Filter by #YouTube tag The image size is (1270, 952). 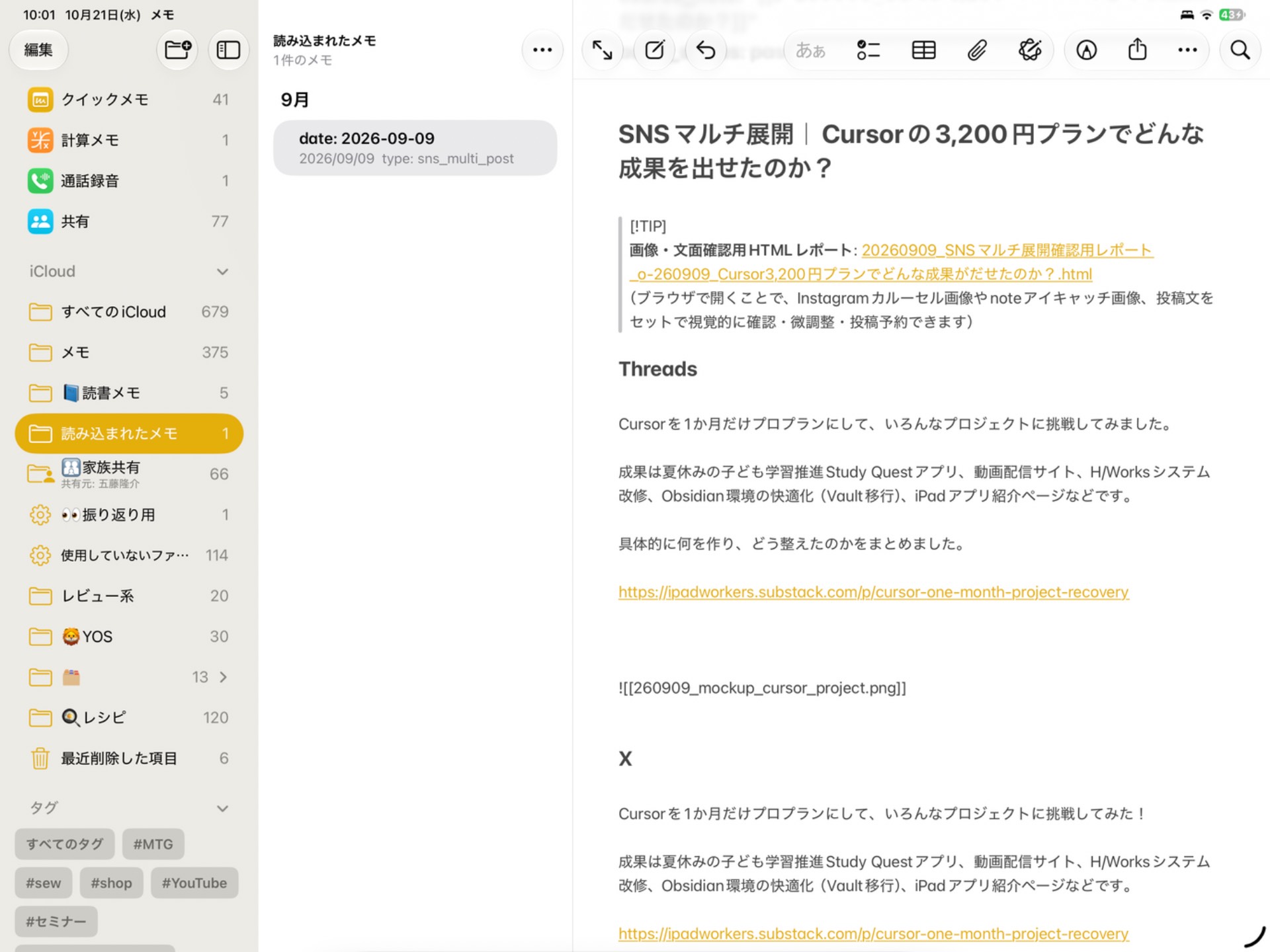tap(194, 883)
